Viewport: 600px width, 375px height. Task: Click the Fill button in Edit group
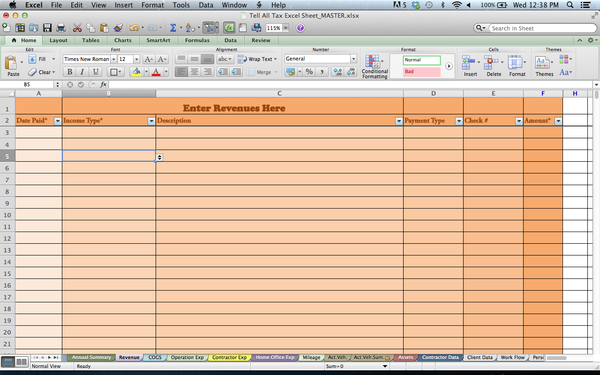41,59
